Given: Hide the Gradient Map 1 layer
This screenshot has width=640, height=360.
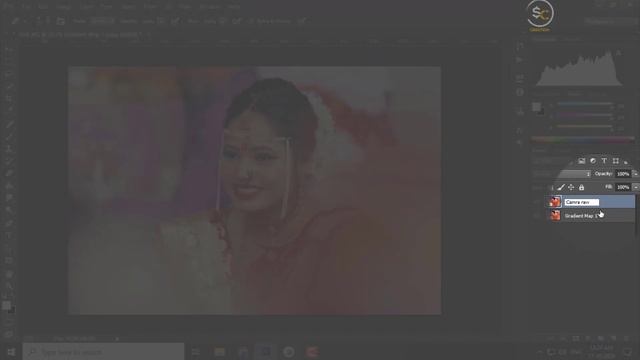Looking at the screenshot, I should (537, 216).
